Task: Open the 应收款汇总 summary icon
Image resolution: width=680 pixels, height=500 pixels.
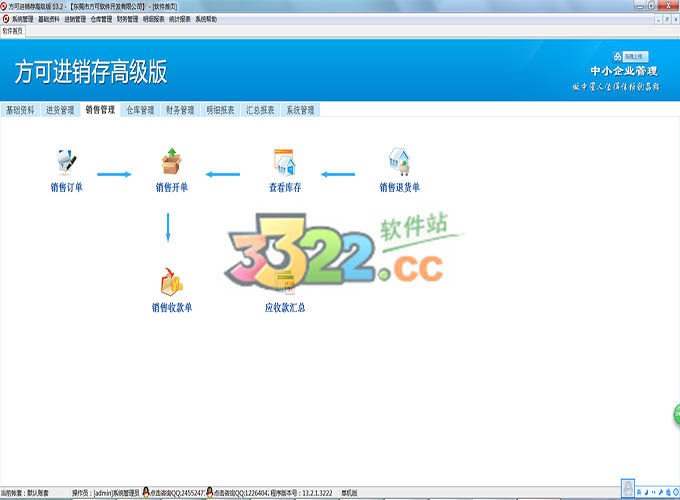Action: (x=286, y=282)
